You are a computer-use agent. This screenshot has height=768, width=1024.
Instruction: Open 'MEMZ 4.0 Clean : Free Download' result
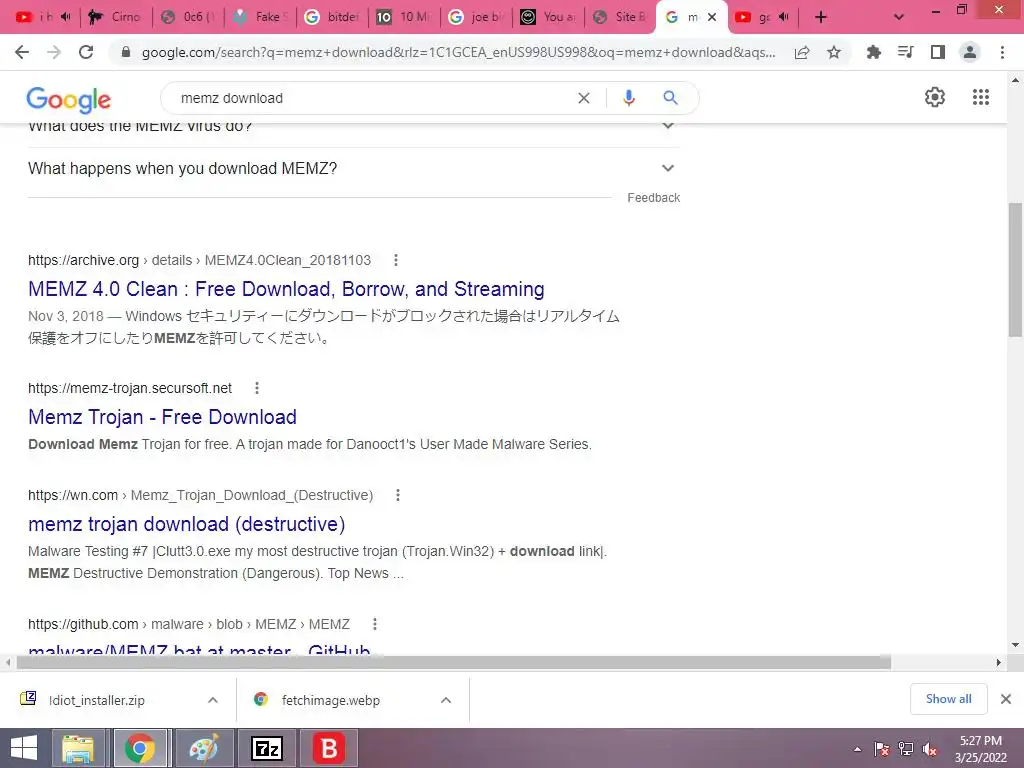click(x=286, y=289)
